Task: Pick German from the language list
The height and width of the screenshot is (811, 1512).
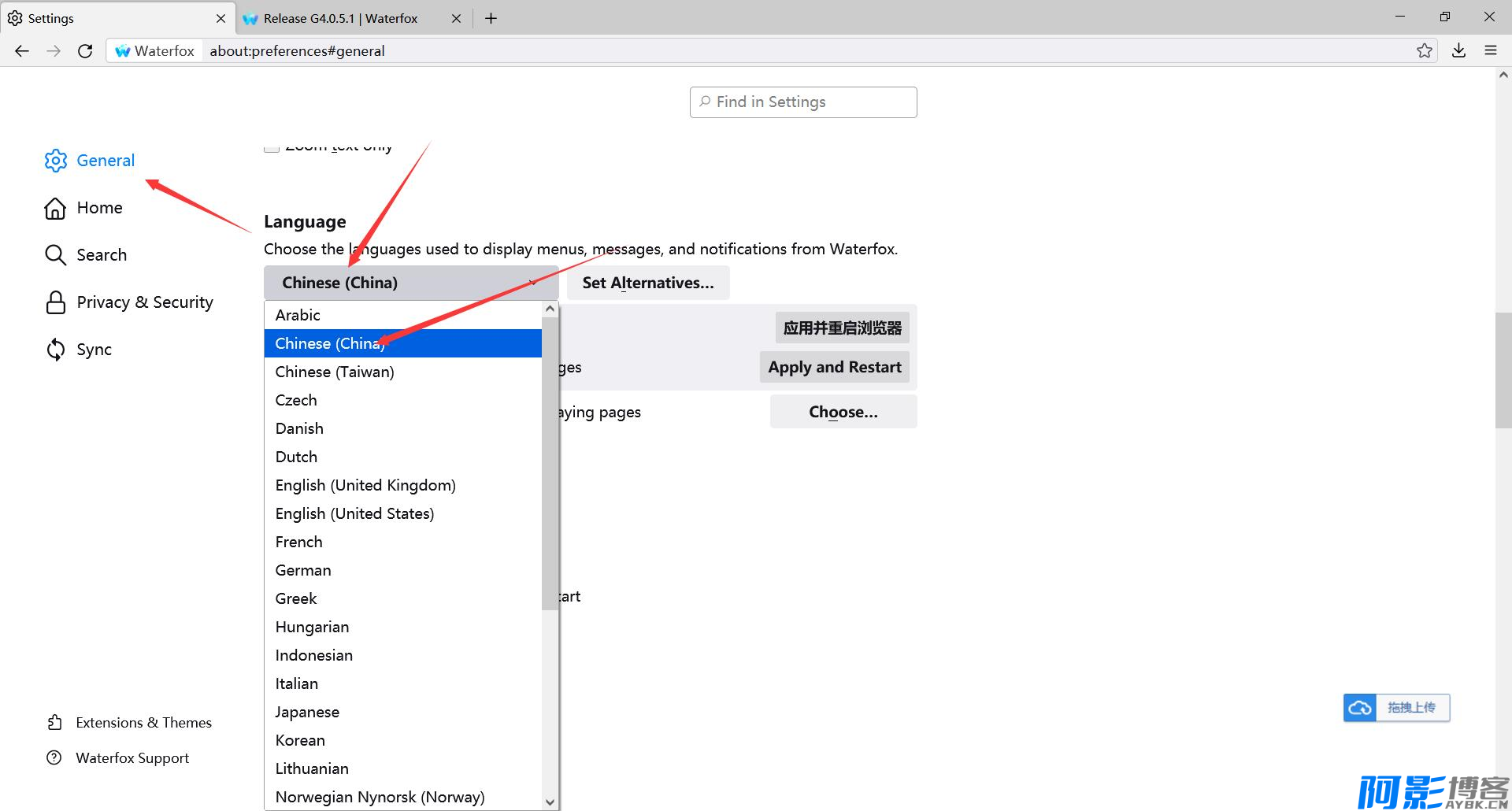Action: click(403, 570)
